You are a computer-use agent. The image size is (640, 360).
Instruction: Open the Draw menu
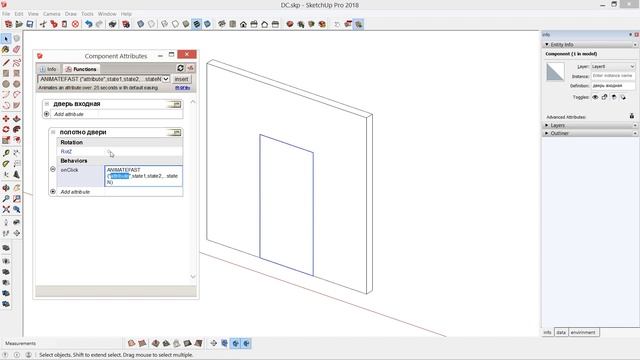(71, 14)
